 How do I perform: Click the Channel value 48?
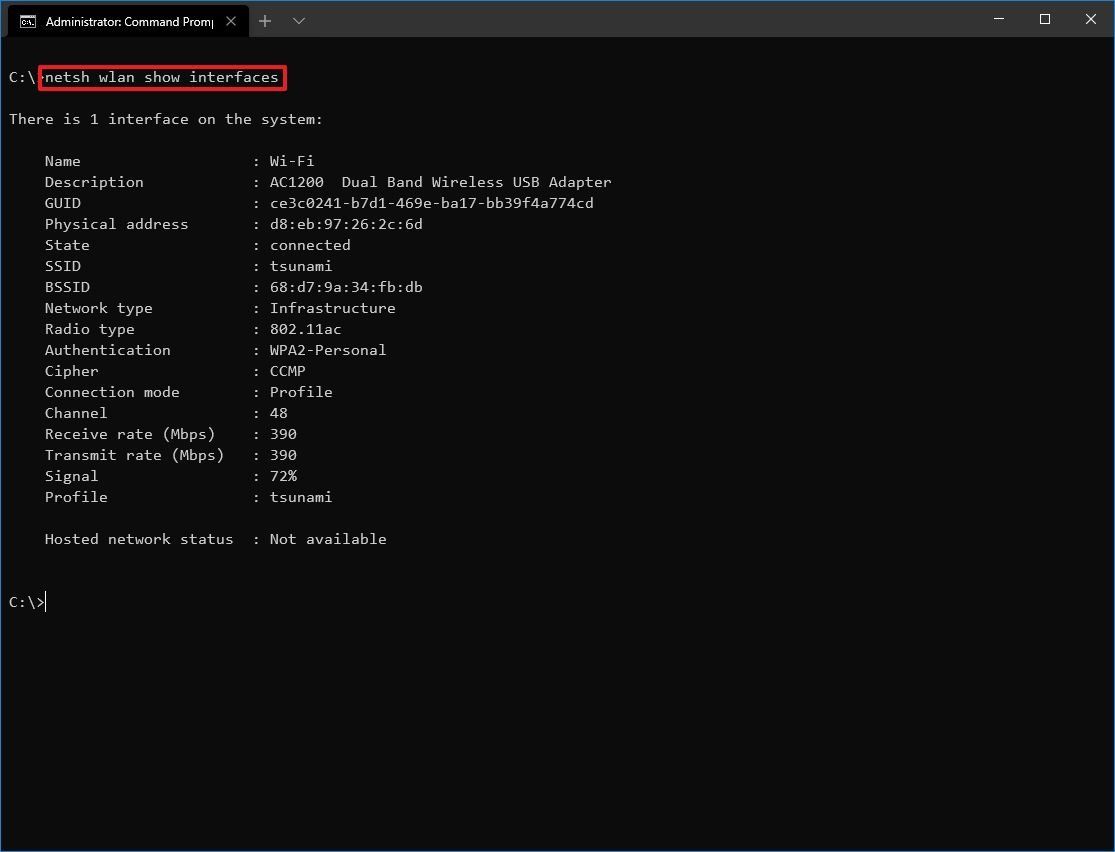coord(279,413)
